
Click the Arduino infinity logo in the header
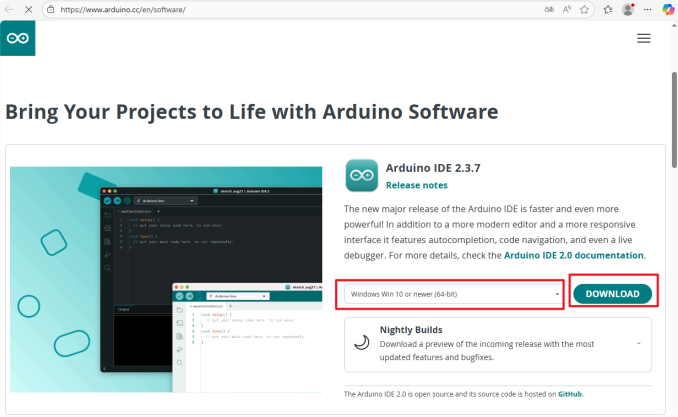point(18,38)
